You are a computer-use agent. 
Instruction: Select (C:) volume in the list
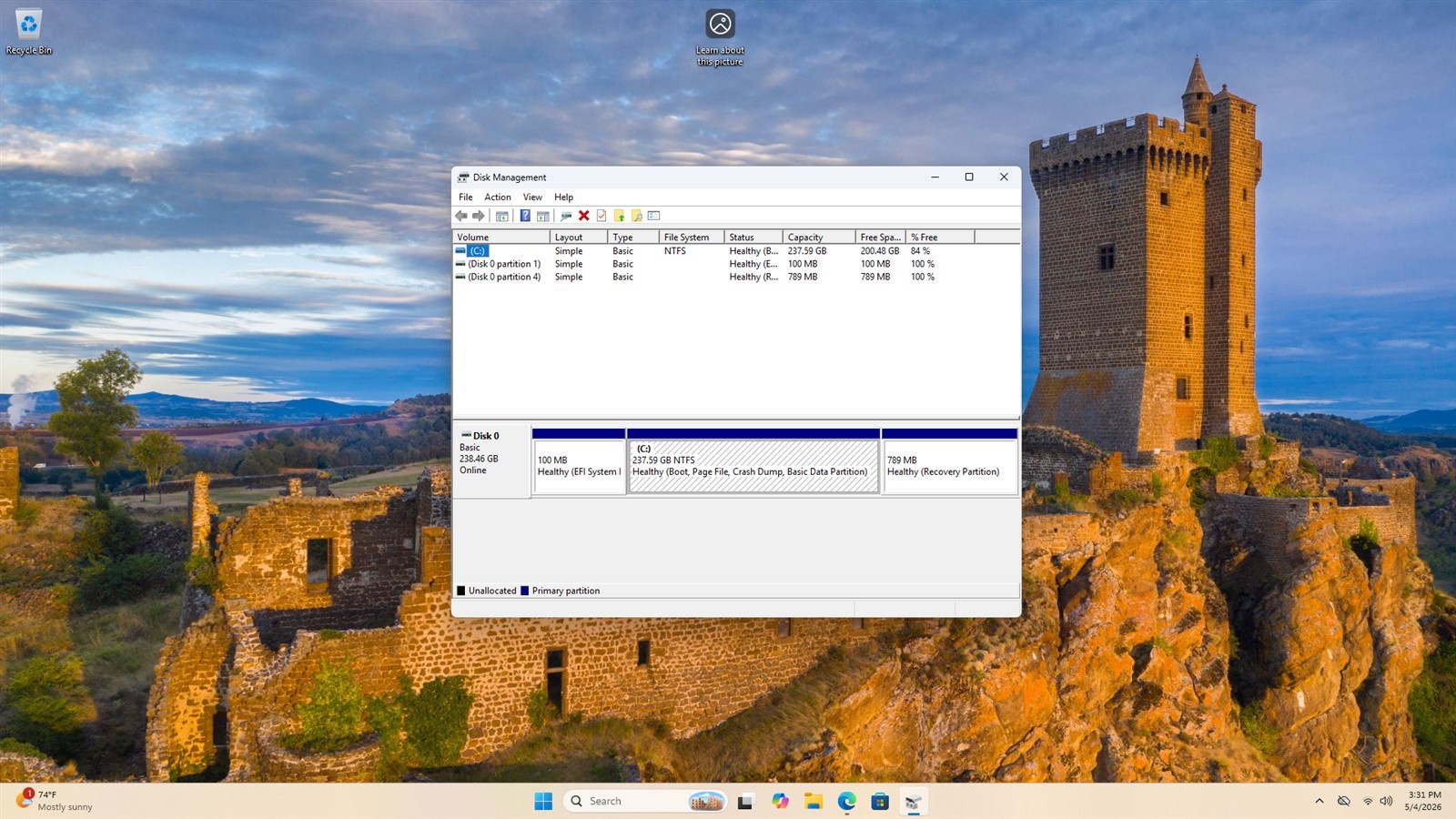point(478,251)
